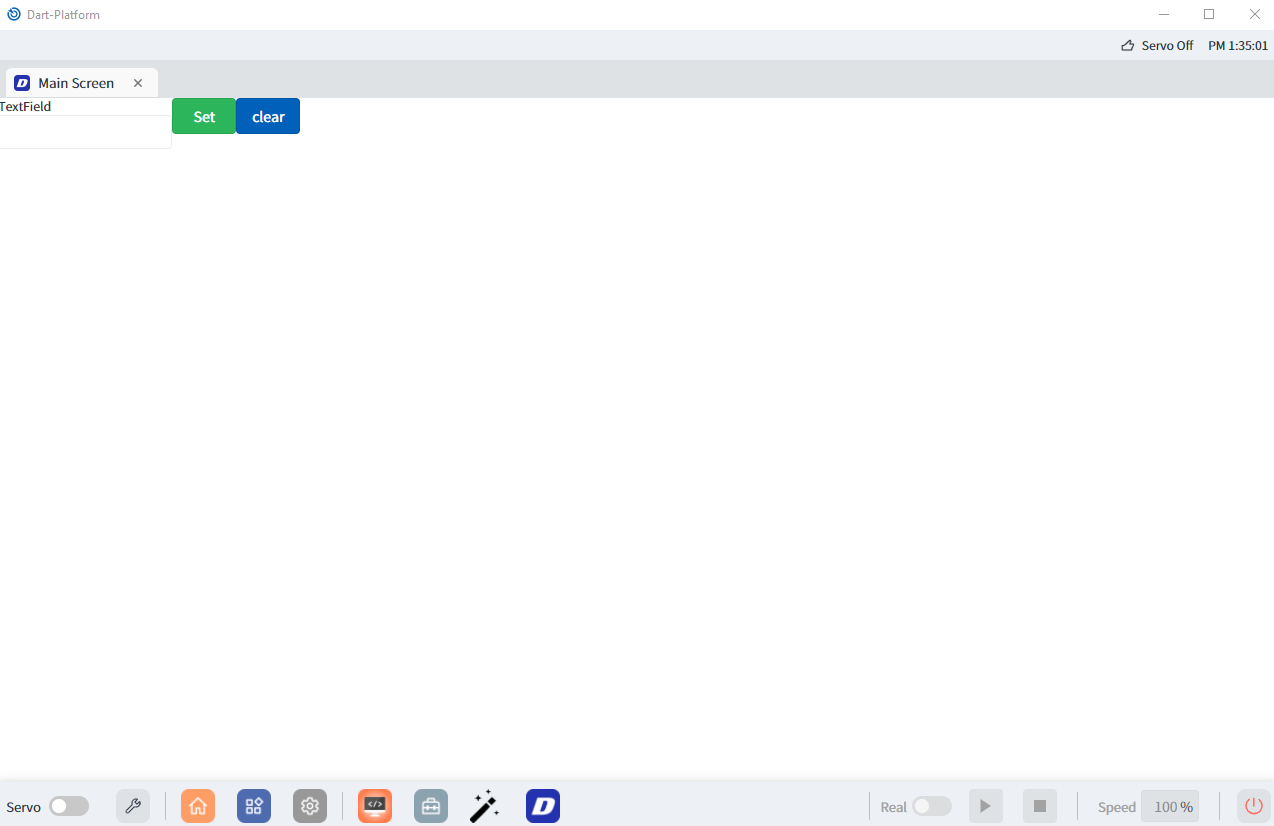This screenshot has height=826, width=1274.
Task: Open the blue modules grid icon
Action: click(x=254, y=806)
